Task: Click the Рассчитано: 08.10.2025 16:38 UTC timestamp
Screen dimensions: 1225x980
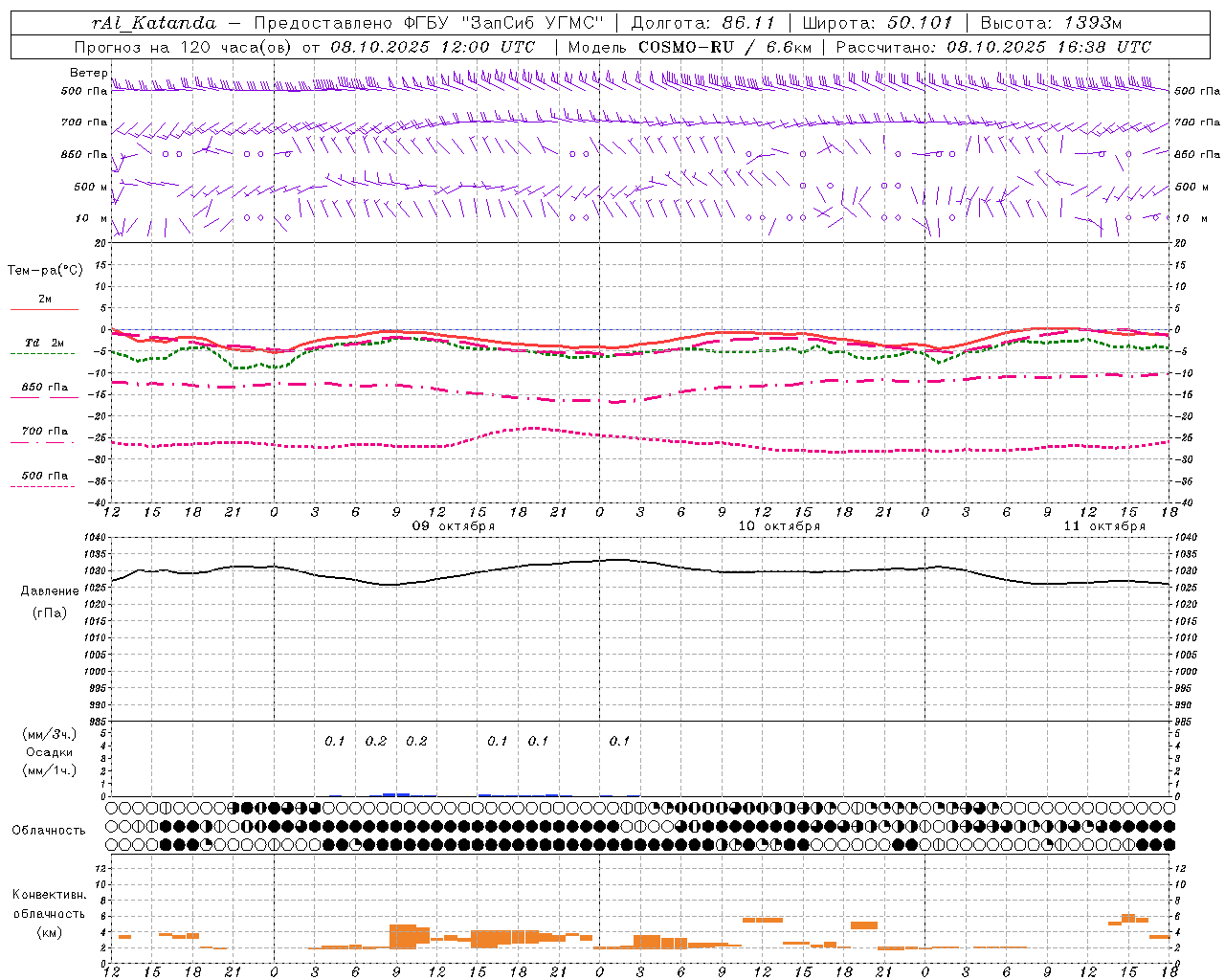Action: (993, 47)
